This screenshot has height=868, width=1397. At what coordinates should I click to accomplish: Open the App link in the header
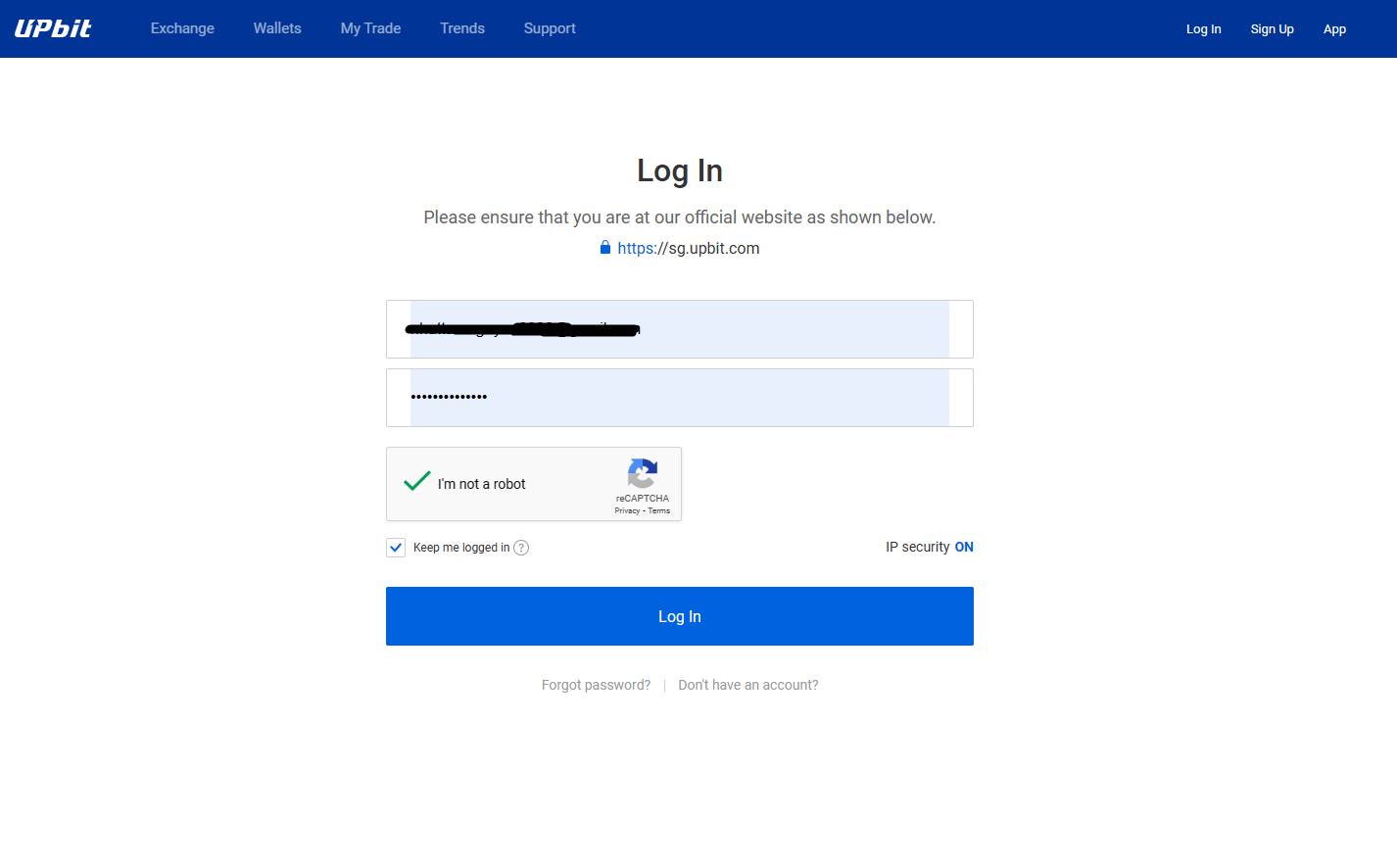[x=1334, y=29]
